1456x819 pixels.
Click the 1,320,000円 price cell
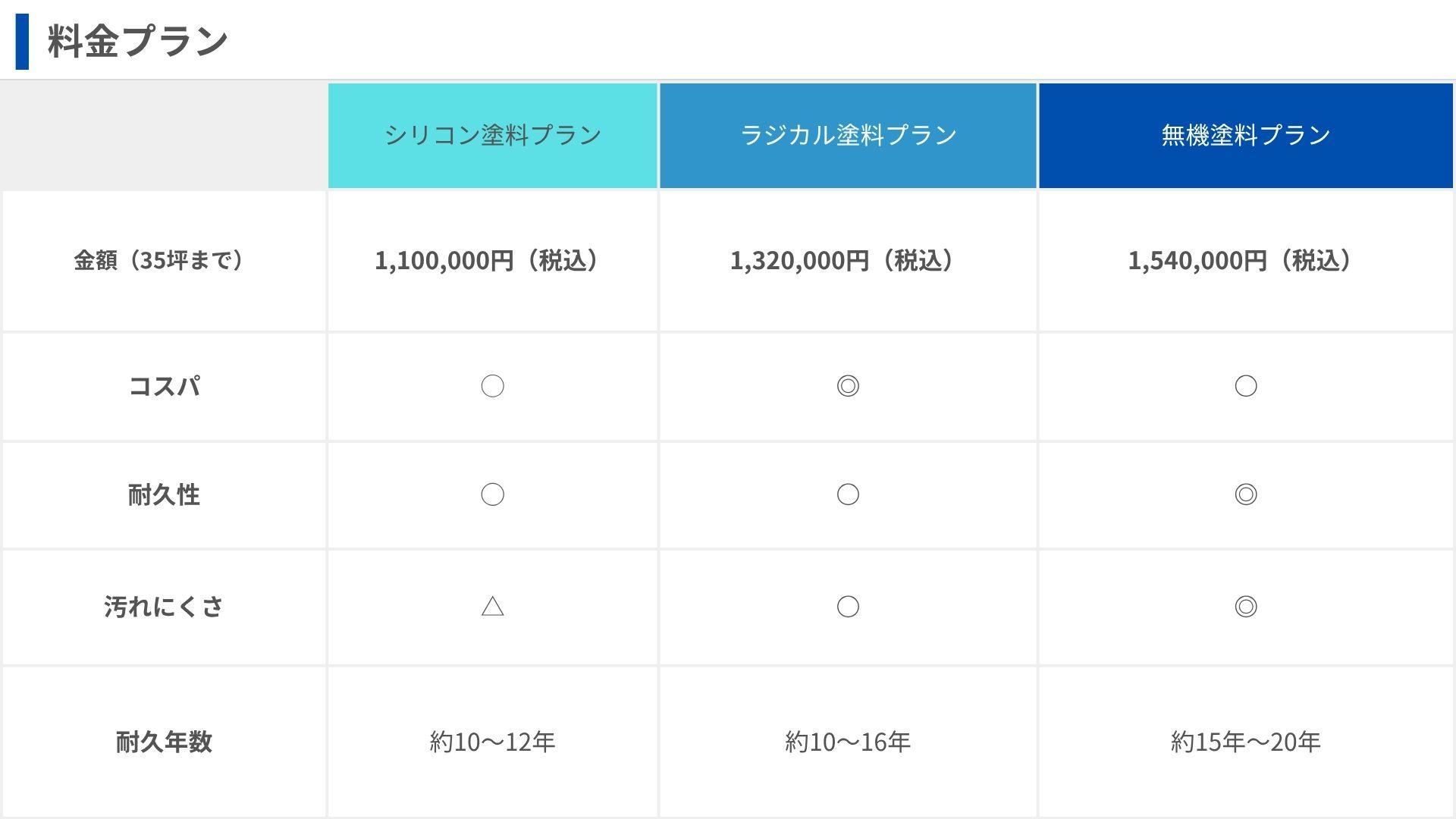coord(848,261)
